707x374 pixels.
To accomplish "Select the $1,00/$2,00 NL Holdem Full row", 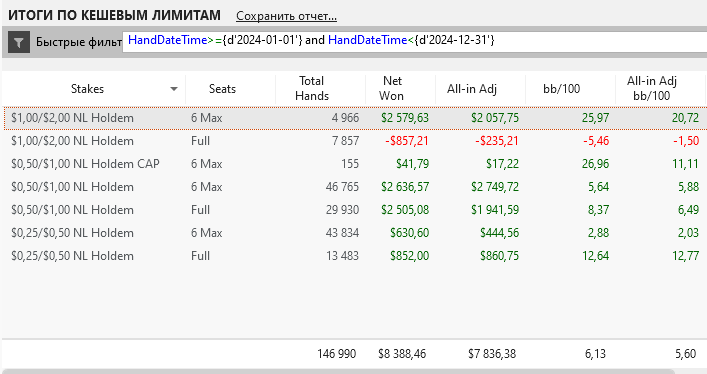I will pyautogui.click(x=355, y=141).
